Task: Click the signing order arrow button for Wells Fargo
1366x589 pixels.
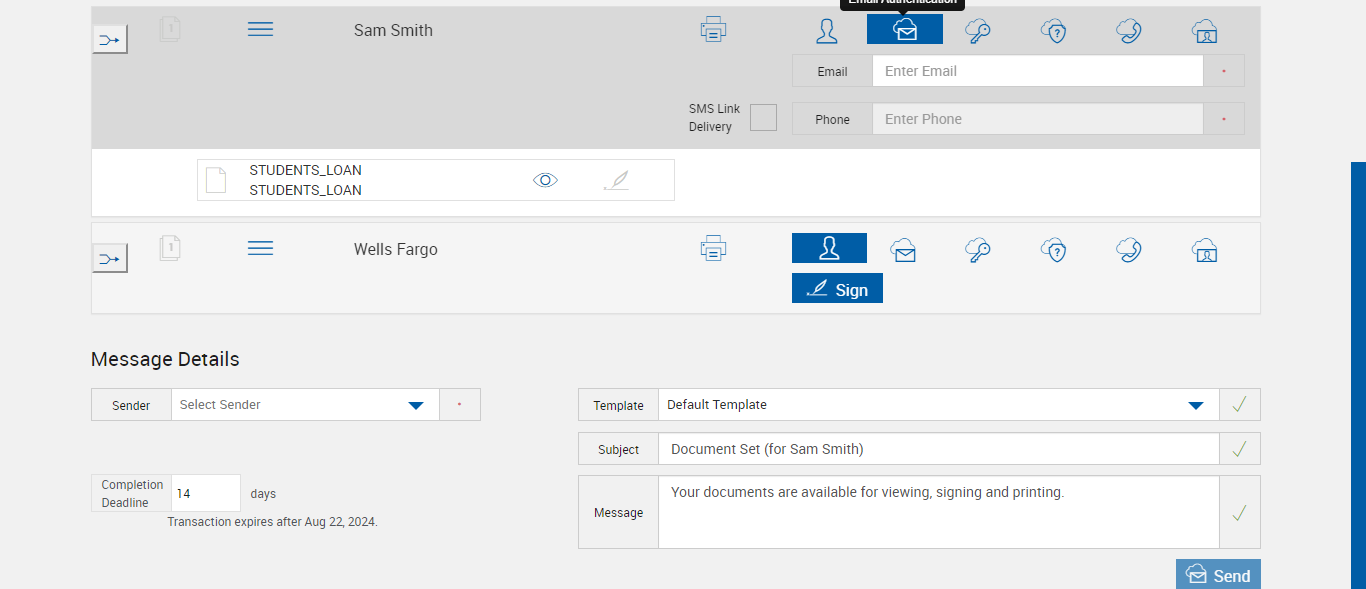Action: pos(110,259)
